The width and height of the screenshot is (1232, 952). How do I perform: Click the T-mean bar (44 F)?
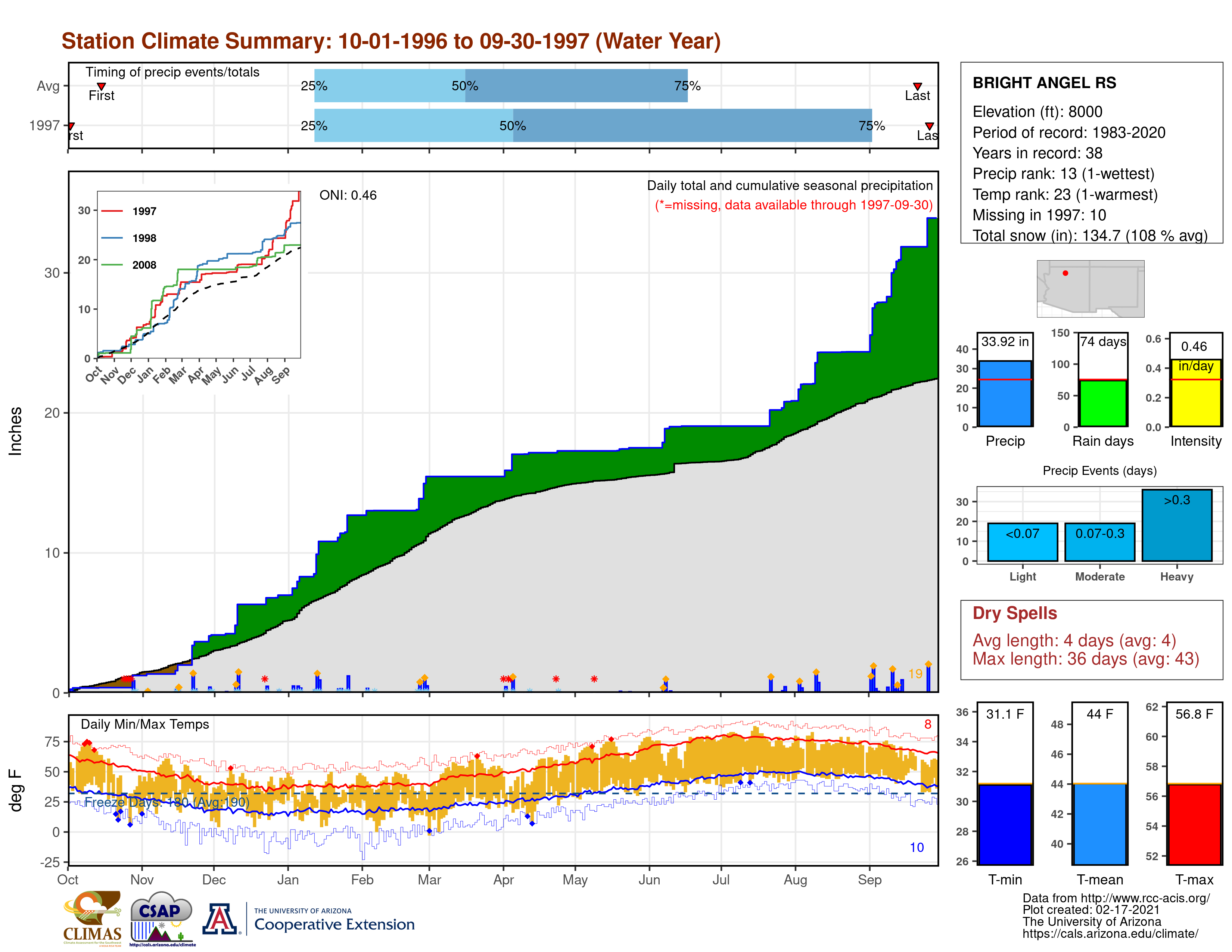tap(1099, 824)
